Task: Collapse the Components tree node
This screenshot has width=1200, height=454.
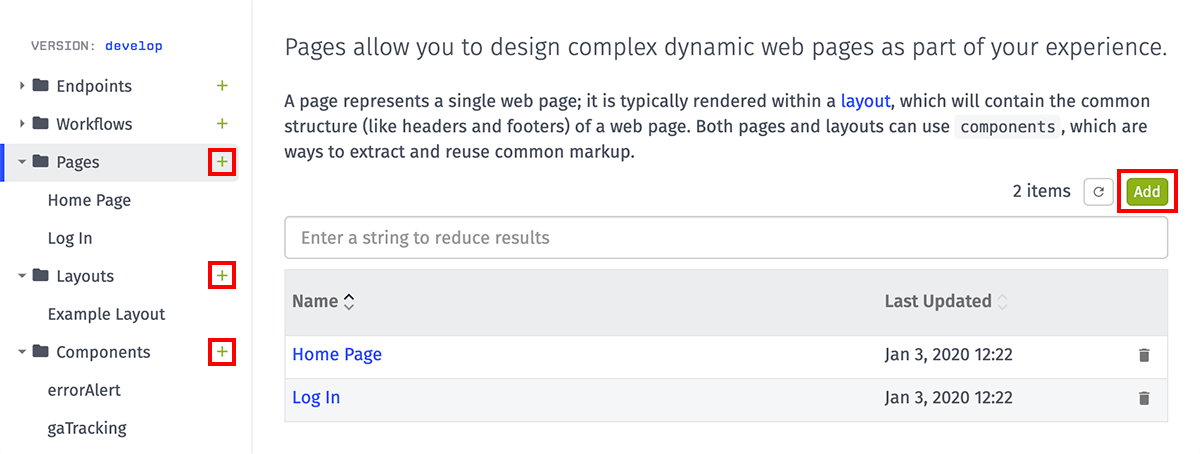Action: [x=22, y=352]
